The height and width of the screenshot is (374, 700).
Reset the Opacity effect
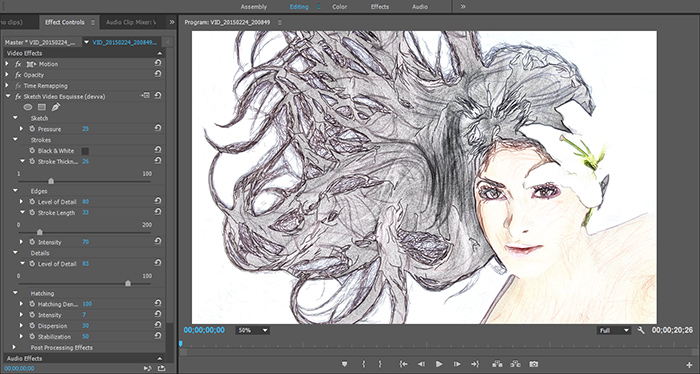coord(158,74)
